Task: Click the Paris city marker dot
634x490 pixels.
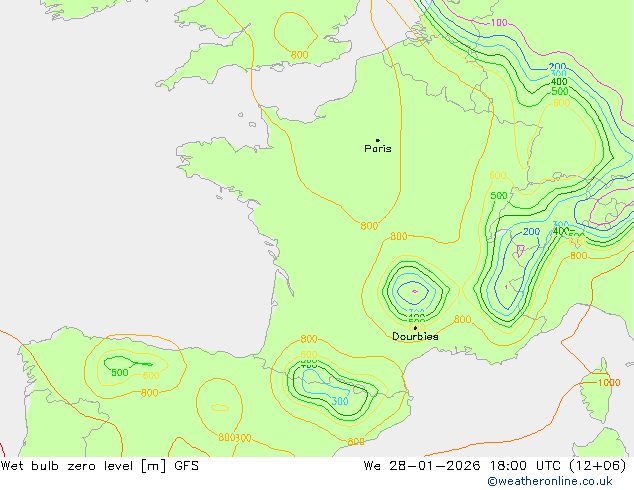Action: [x=377, y=140]
